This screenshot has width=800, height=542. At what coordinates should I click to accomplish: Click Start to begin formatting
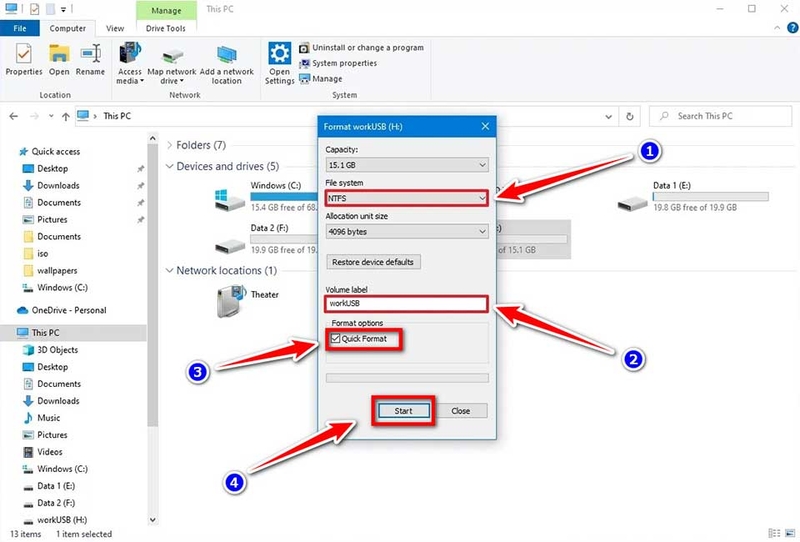(404, 411)
